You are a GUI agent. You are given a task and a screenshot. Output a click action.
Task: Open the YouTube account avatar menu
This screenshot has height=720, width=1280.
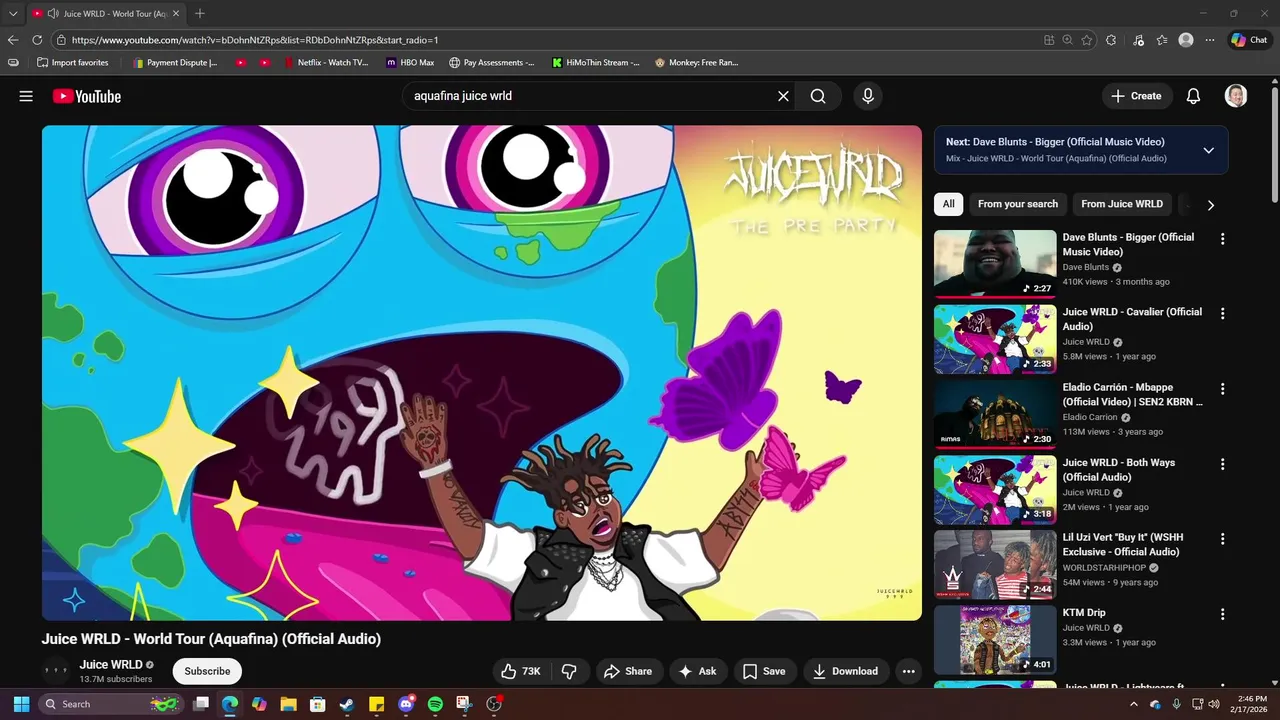click(1236, 96)
